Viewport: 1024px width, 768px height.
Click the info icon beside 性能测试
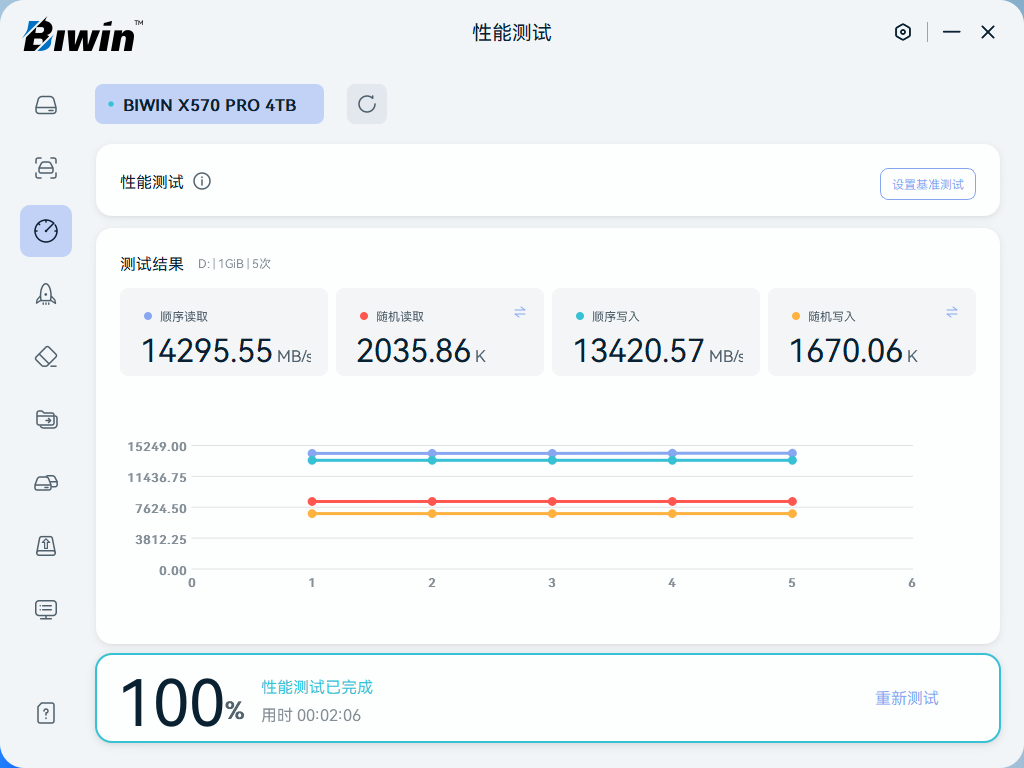coord(202,181)
